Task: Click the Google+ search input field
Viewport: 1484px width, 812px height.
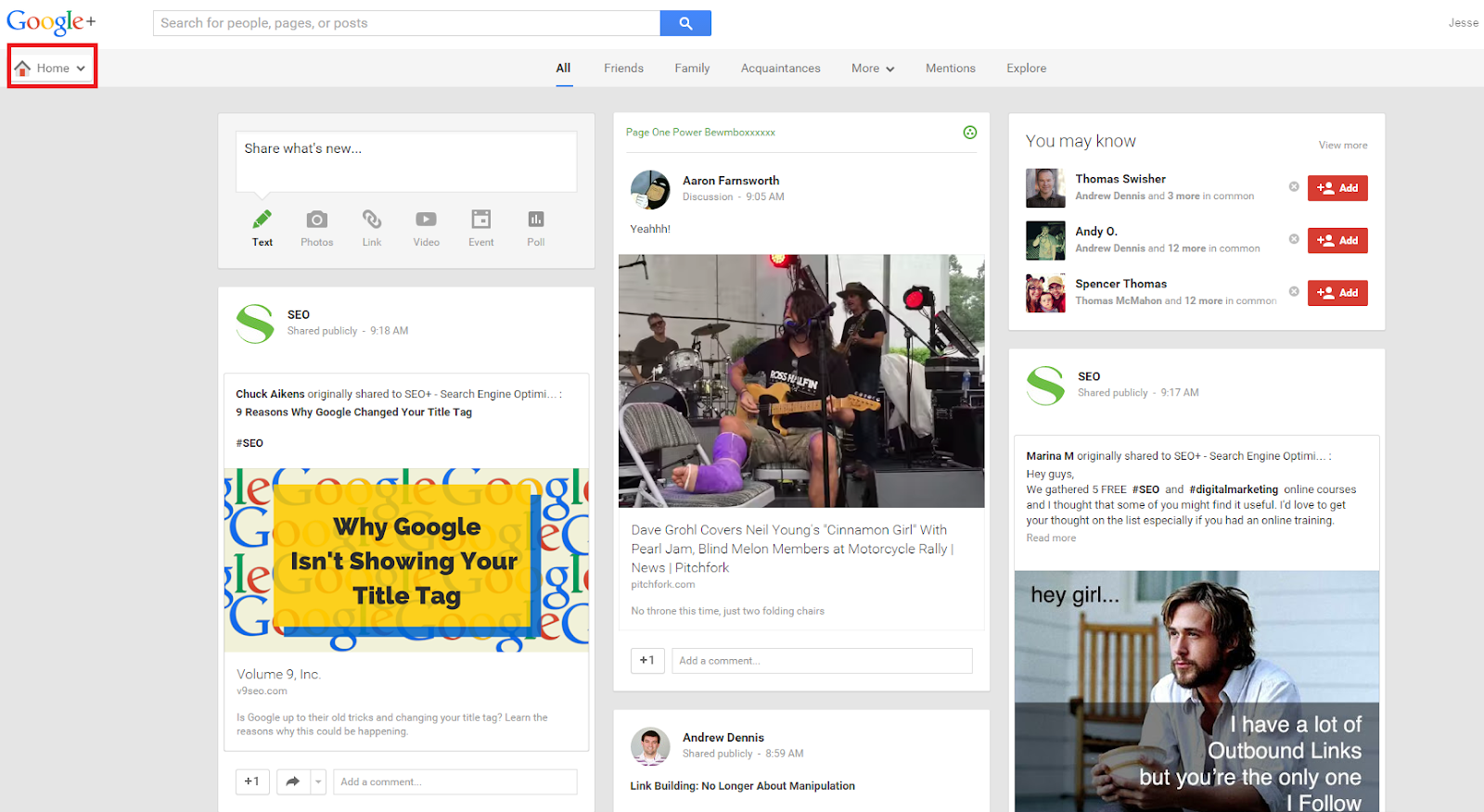Action: coord(407,23)
